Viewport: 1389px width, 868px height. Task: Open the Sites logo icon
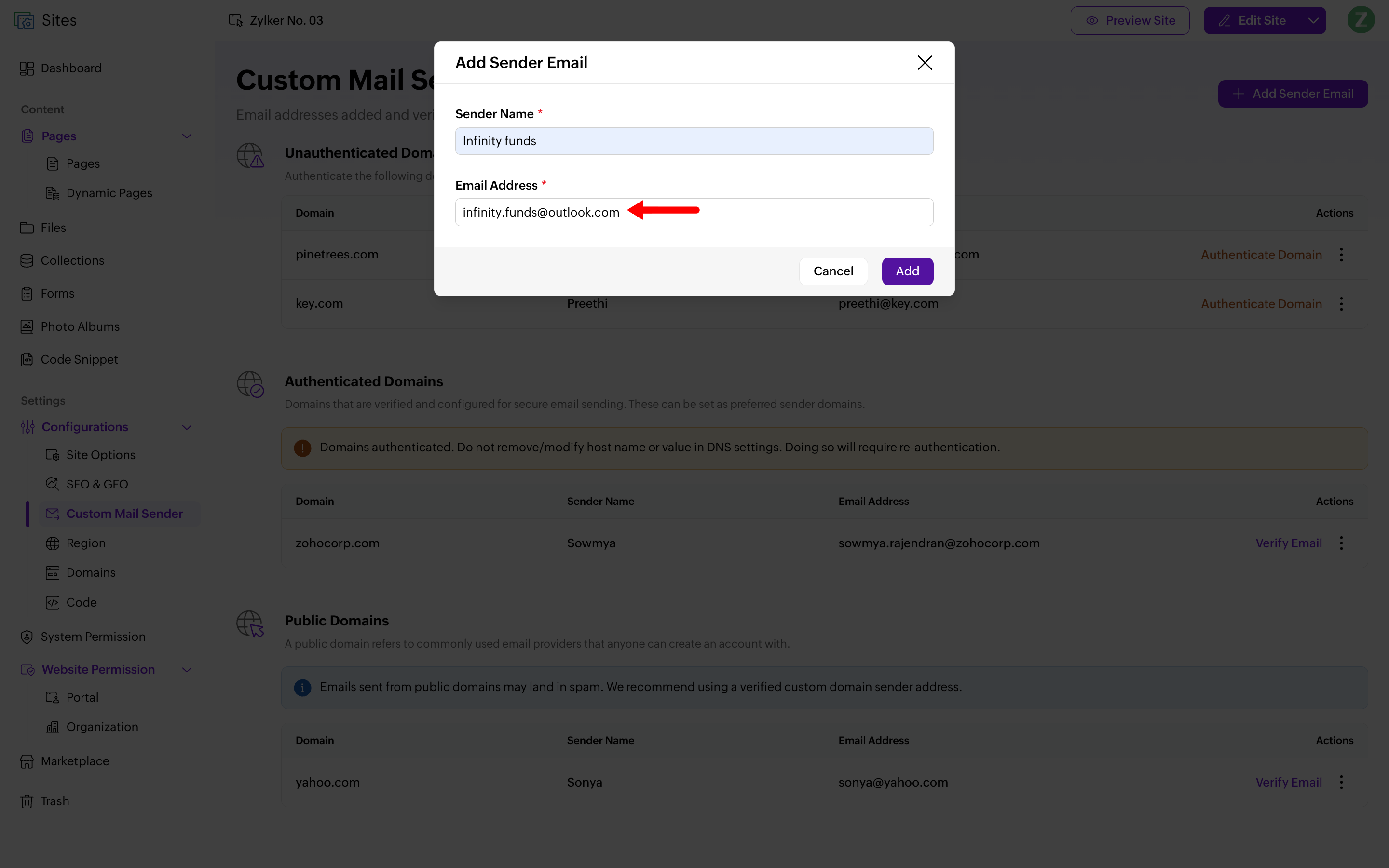coord(24,21)
